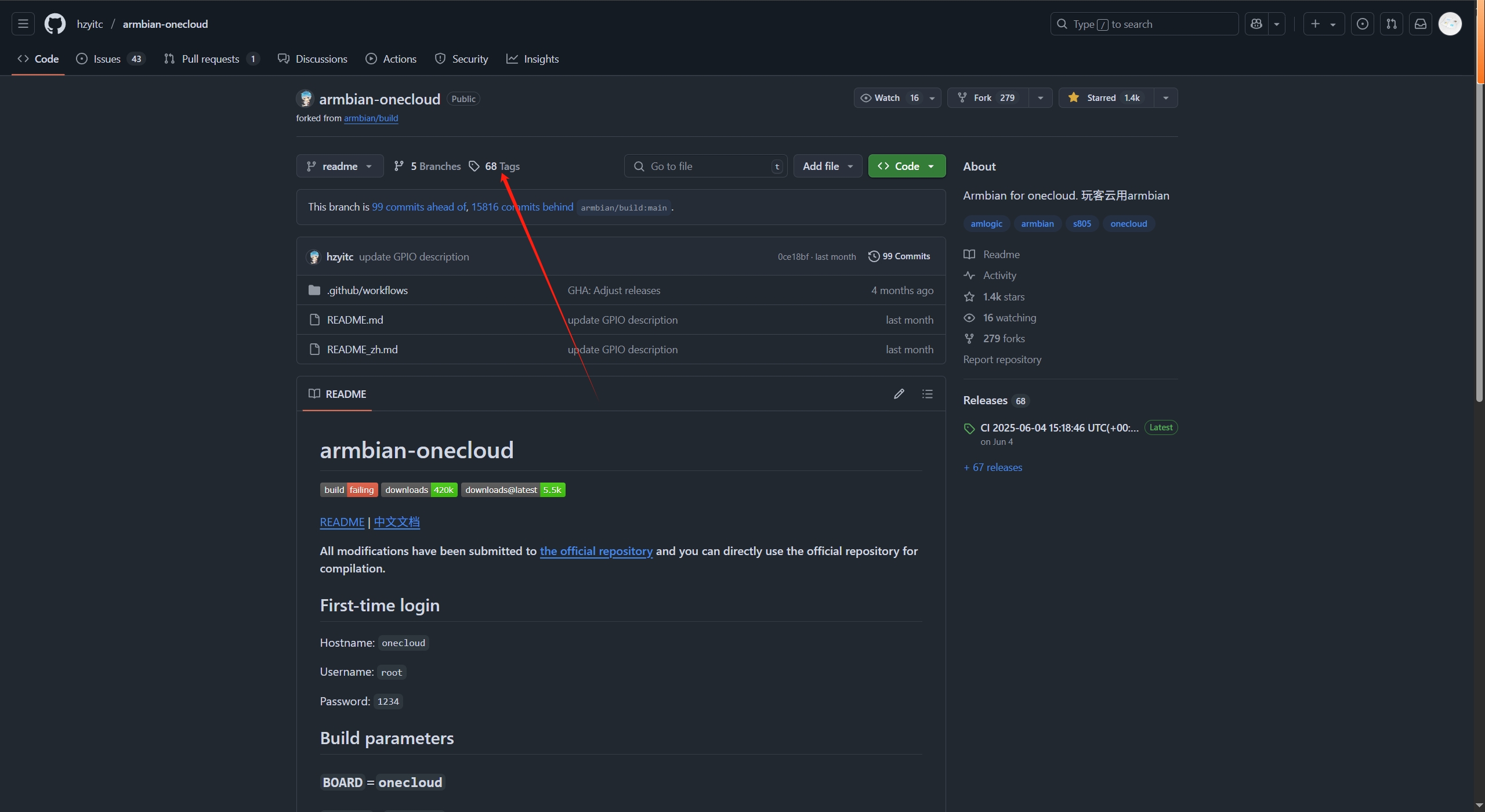Focus the Type / to search box
Screen dimensions: 1485x812
point(1144,24)
